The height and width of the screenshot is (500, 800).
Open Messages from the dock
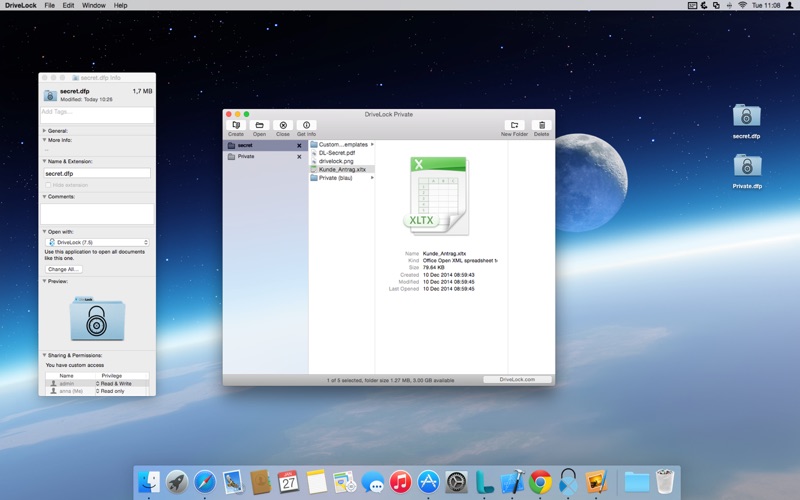372,482
